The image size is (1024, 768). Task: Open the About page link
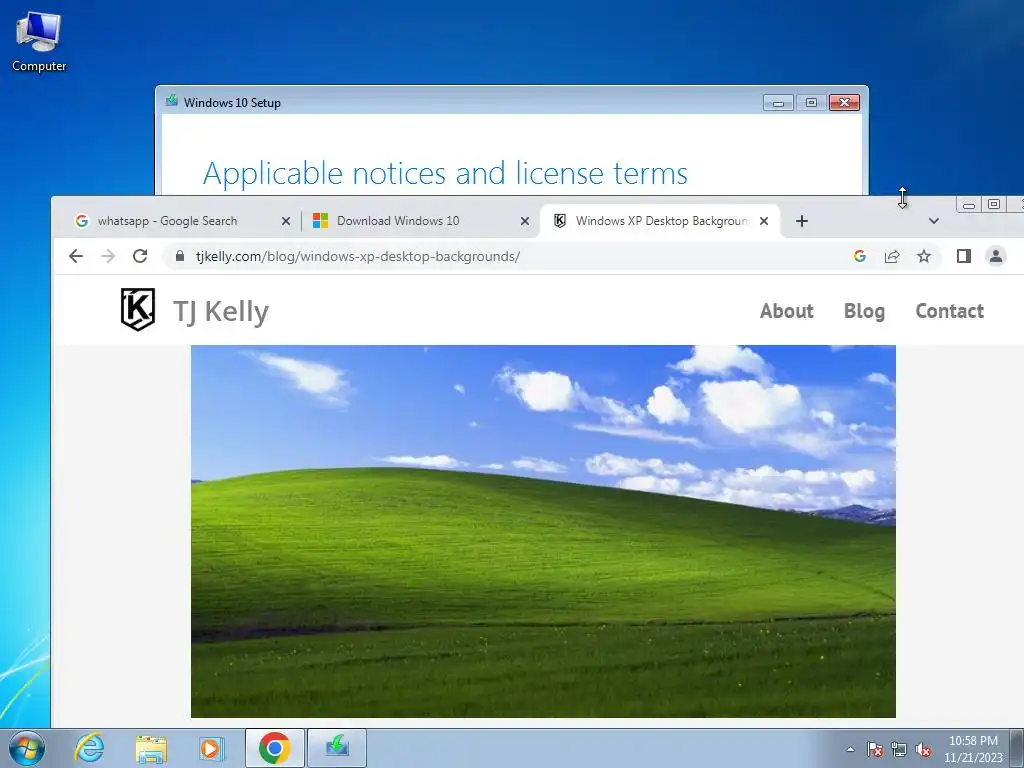coord(786,311)
